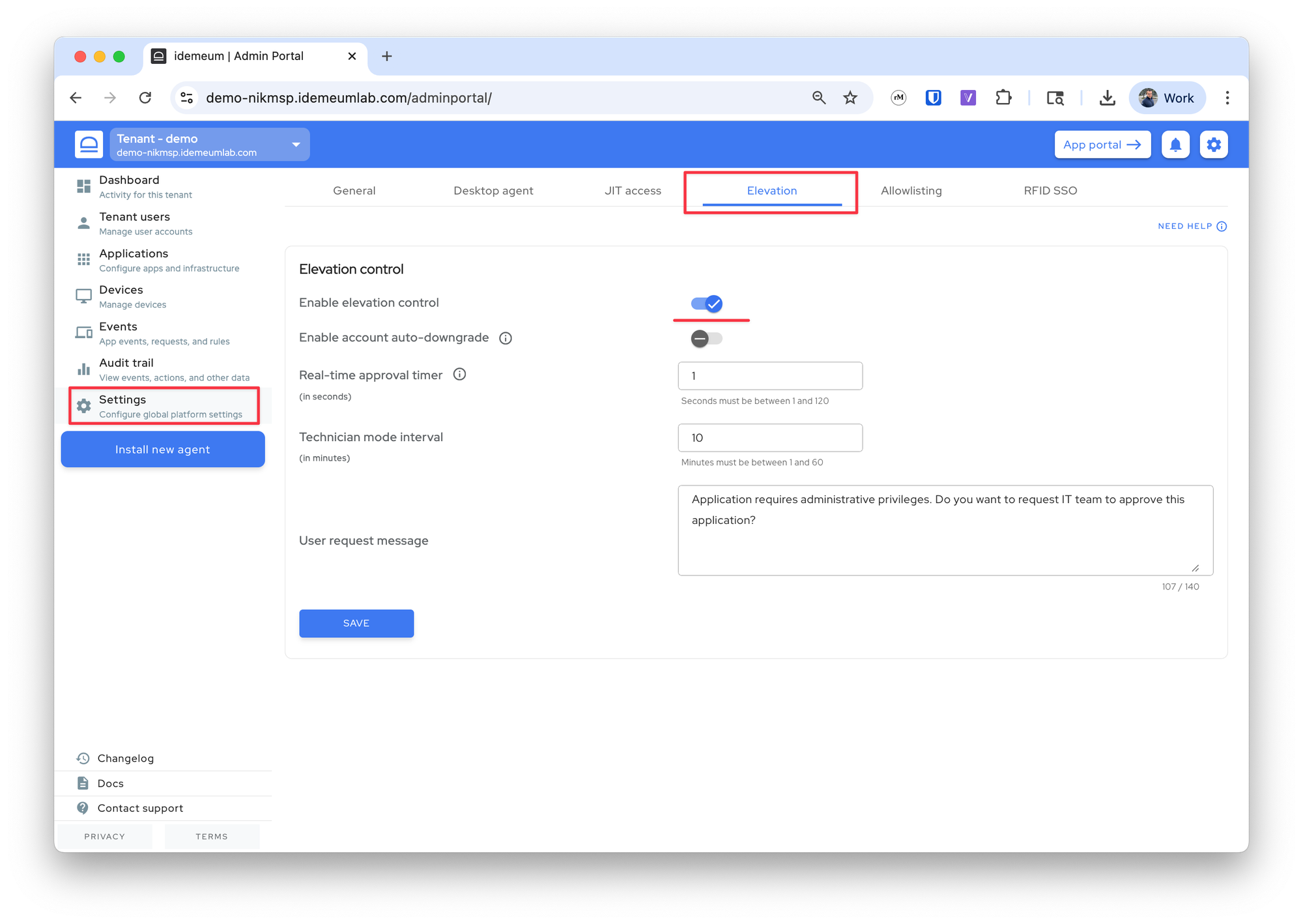Viewport: 1303px width, 924px height.
Task: Show info for Real-time approval timer
Action: (x=459, y=374)
